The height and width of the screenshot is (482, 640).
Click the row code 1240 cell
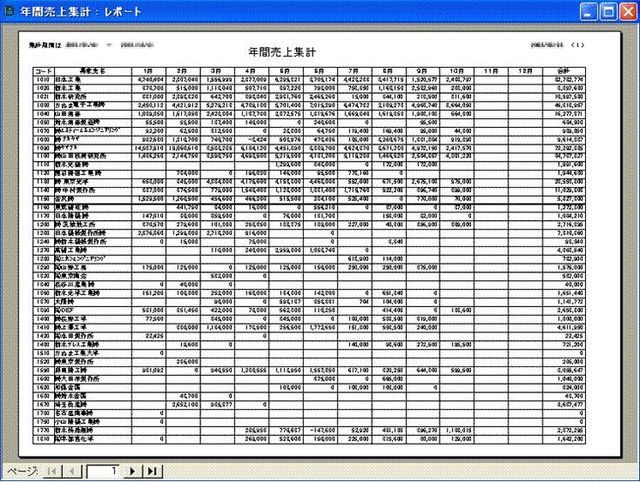pos(43,242)
